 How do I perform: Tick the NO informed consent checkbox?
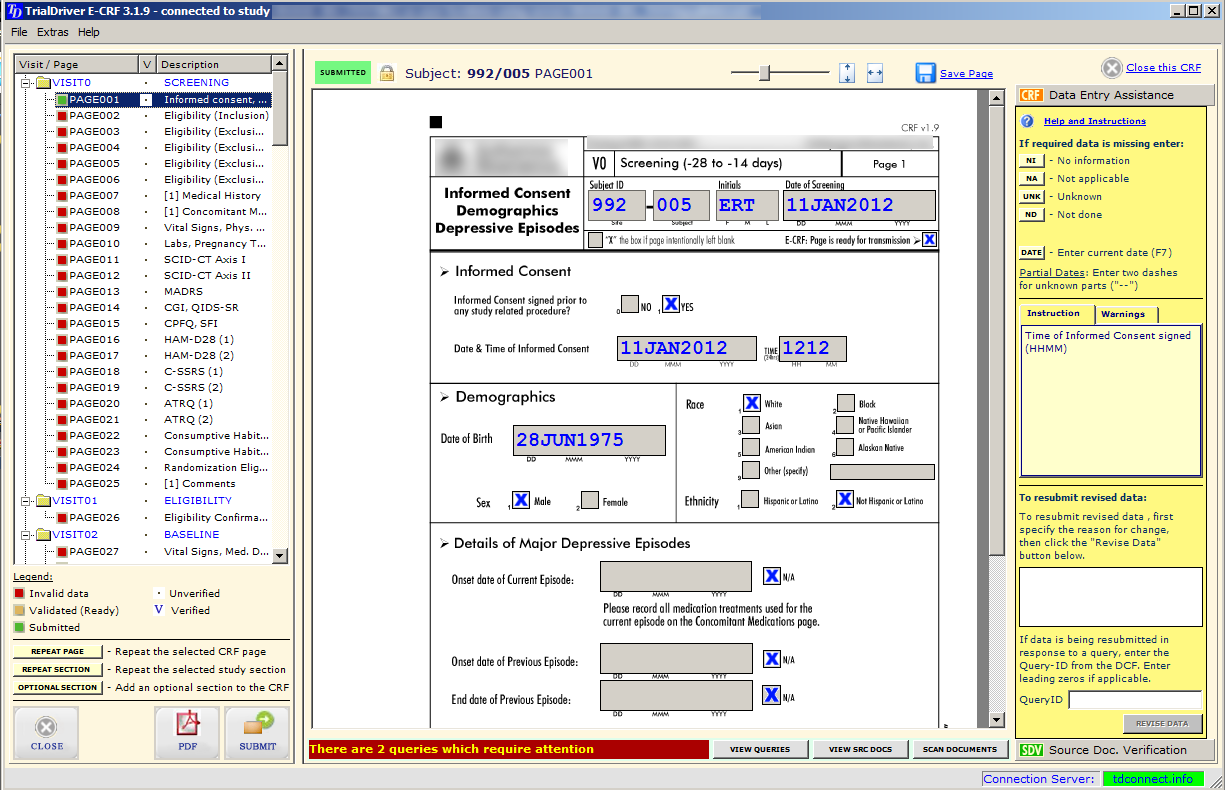click(x=629, y=303)
